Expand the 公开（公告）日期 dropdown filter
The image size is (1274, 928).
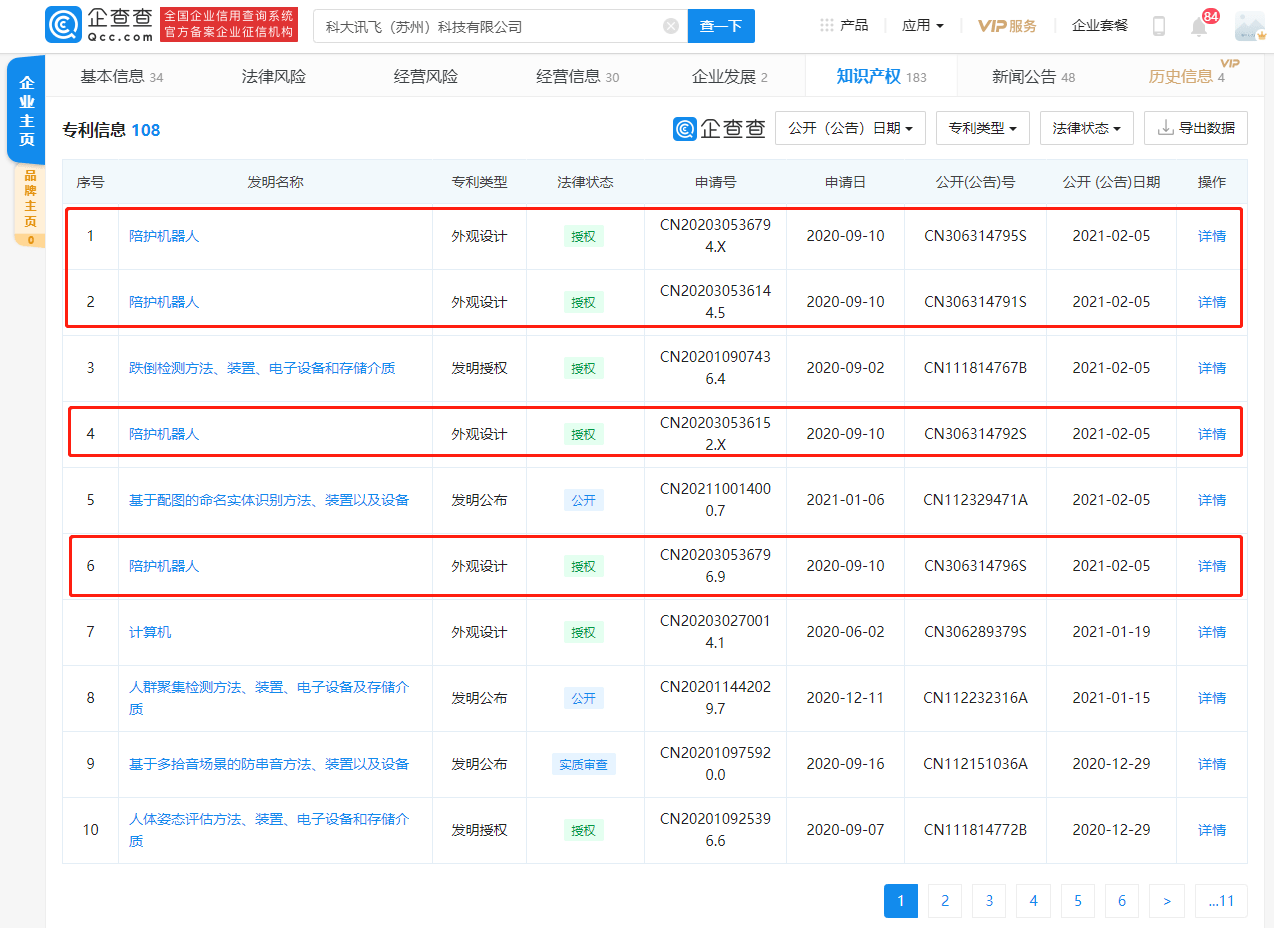tap(850, 128)
